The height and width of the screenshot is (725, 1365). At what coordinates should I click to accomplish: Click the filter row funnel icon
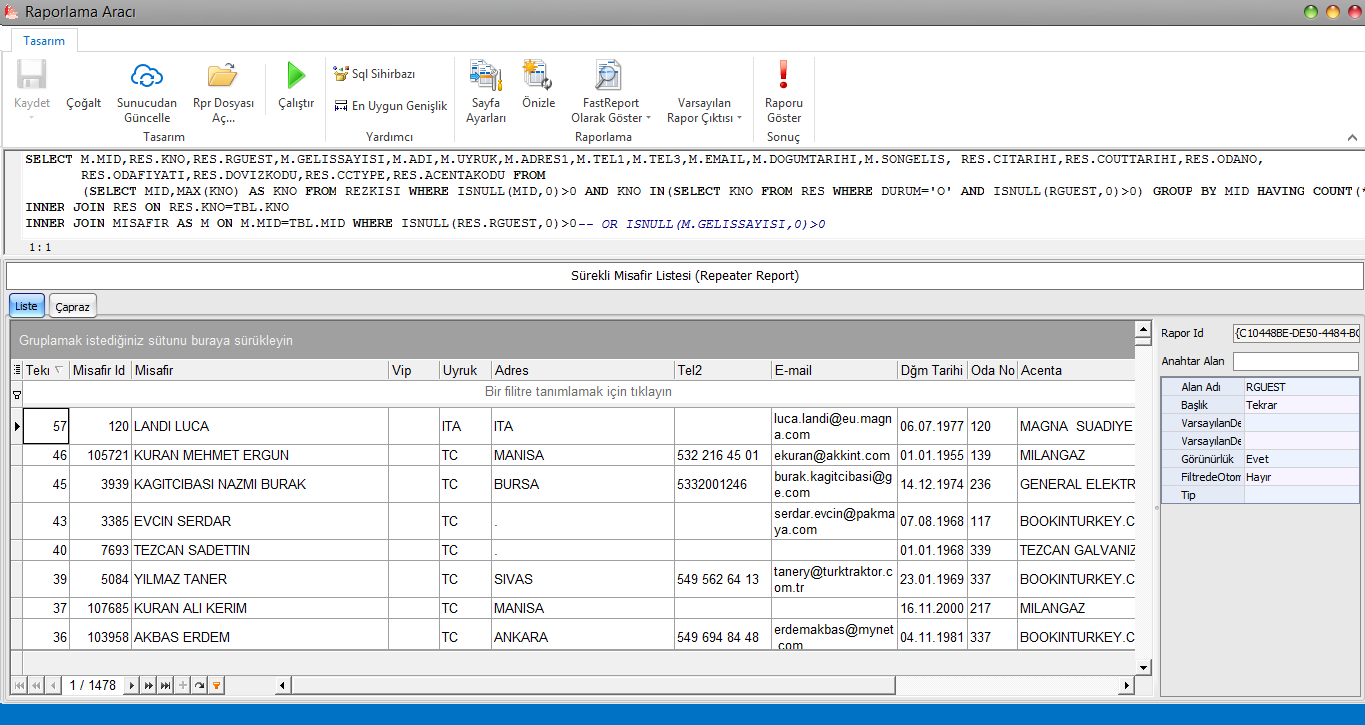[16, 395]
